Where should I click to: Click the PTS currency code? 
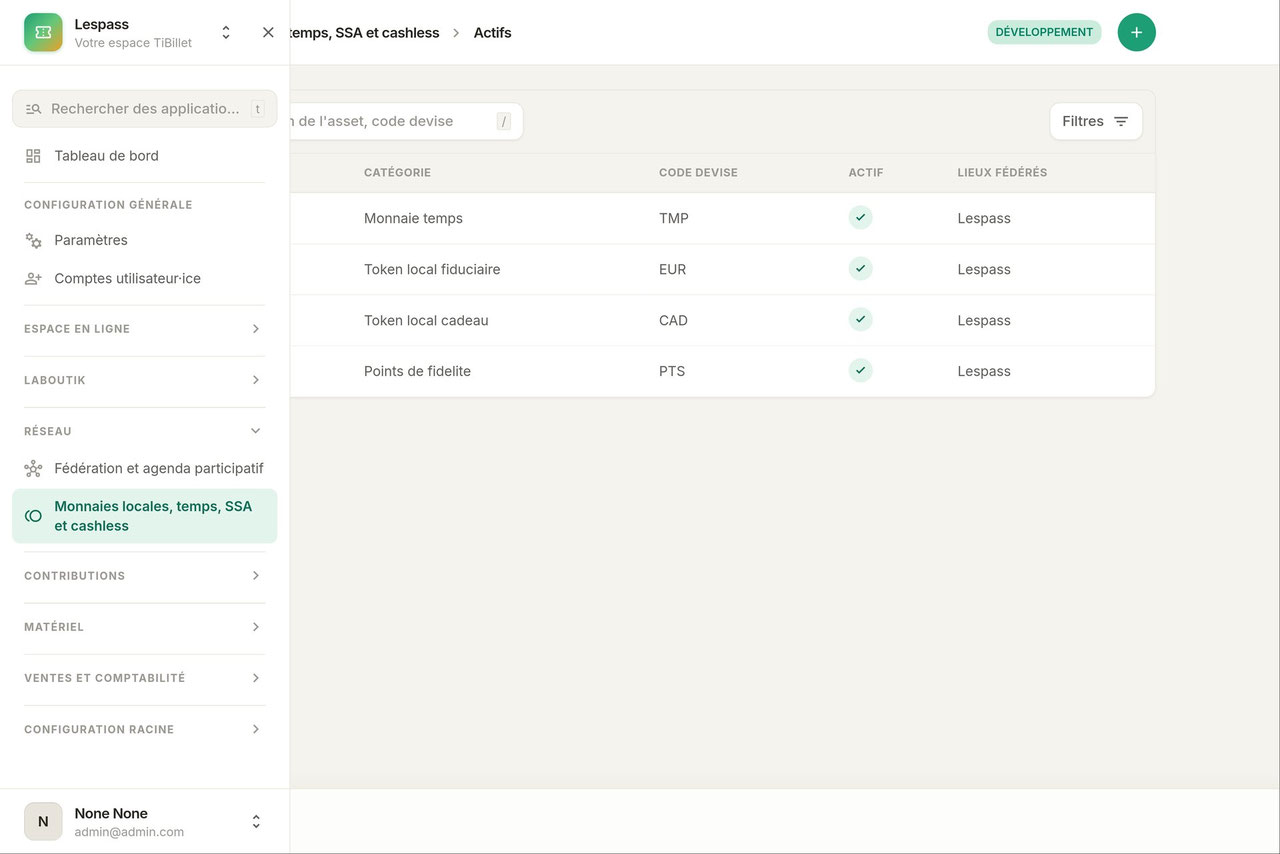pos(672,371)
